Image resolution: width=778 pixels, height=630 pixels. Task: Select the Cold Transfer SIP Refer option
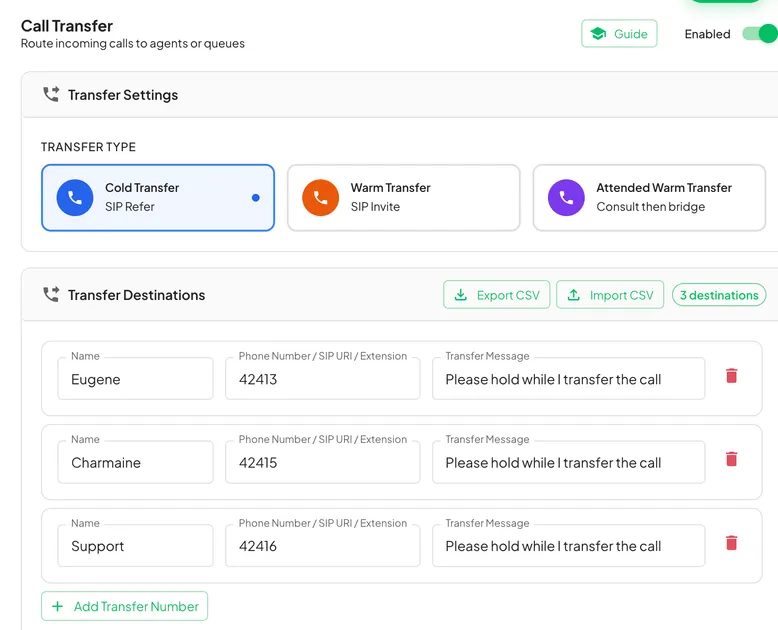[x=158, y=197]
